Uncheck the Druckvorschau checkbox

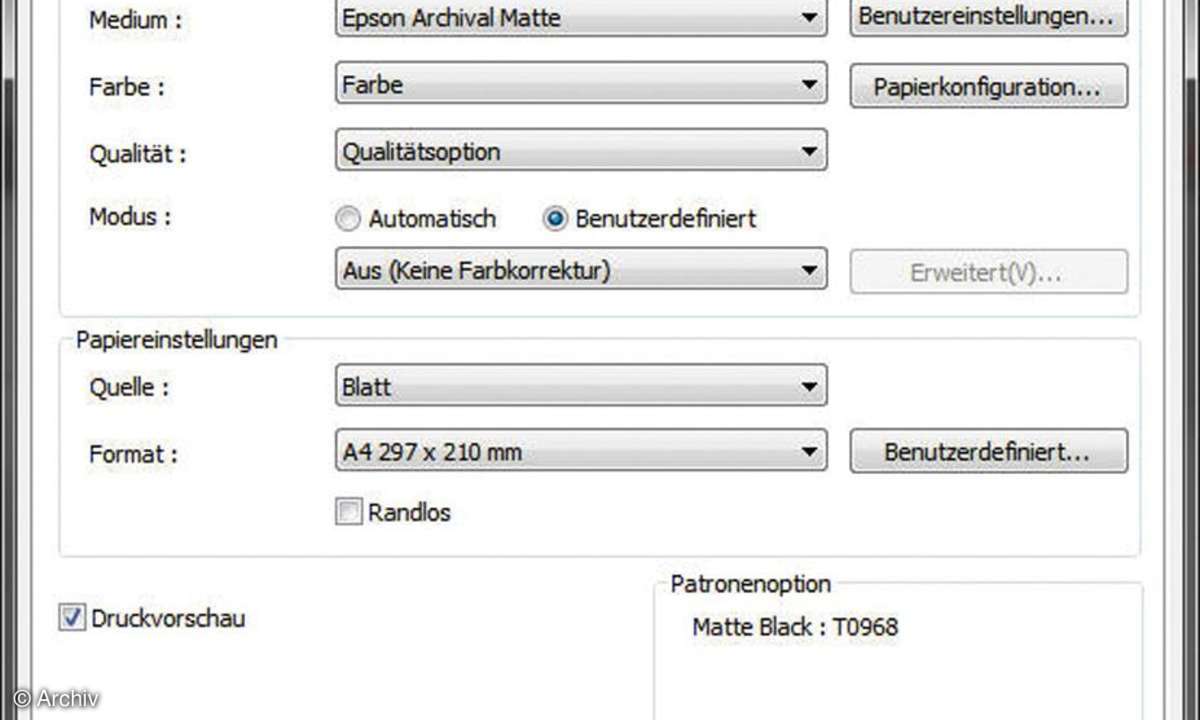pyautogui.click(x=70, y=618)
